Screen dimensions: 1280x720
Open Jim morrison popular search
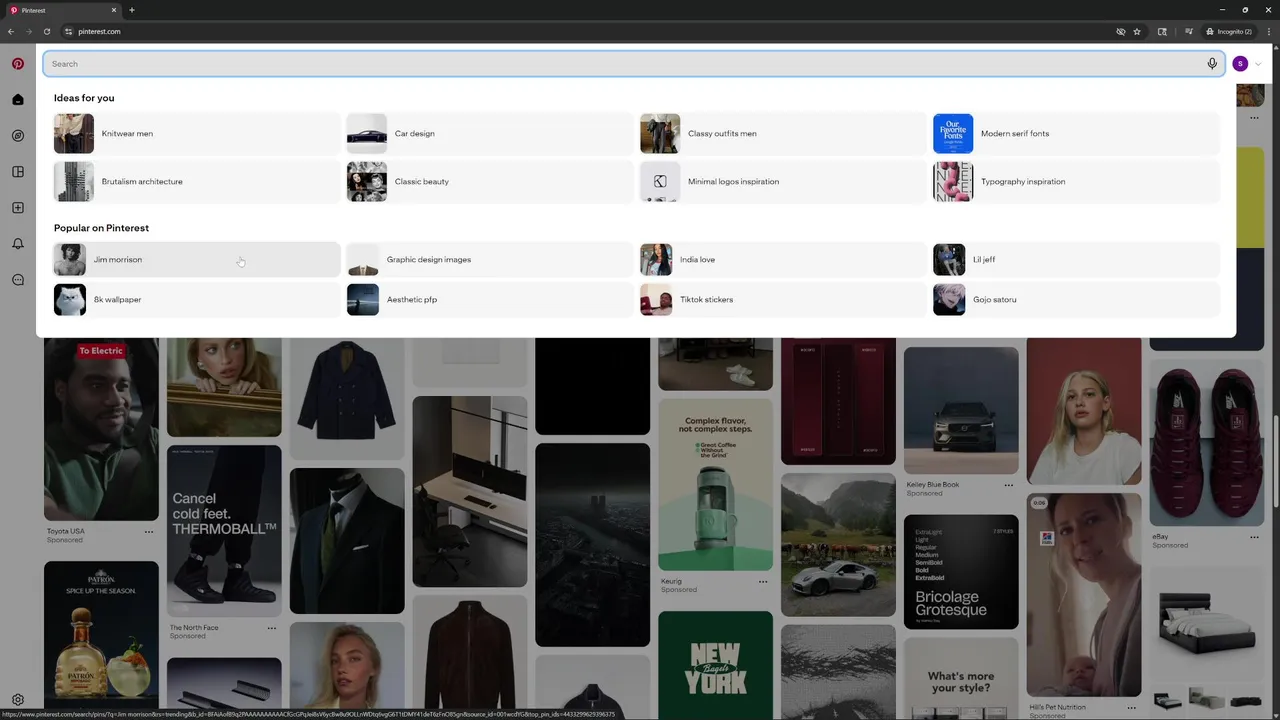click(x=197, y=259)
